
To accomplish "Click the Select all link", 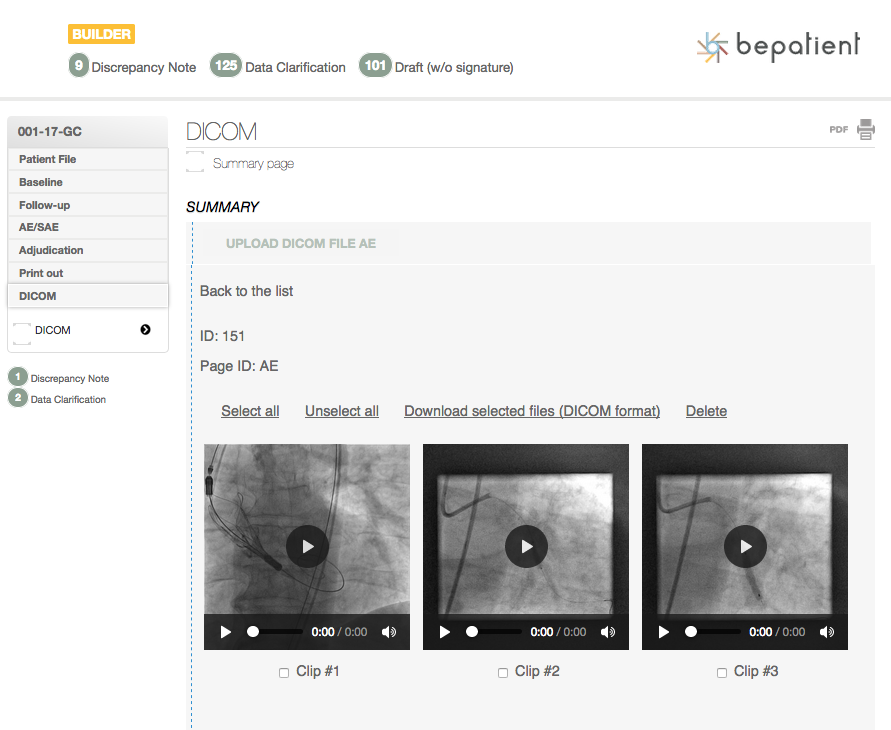I will pos(250,411).
